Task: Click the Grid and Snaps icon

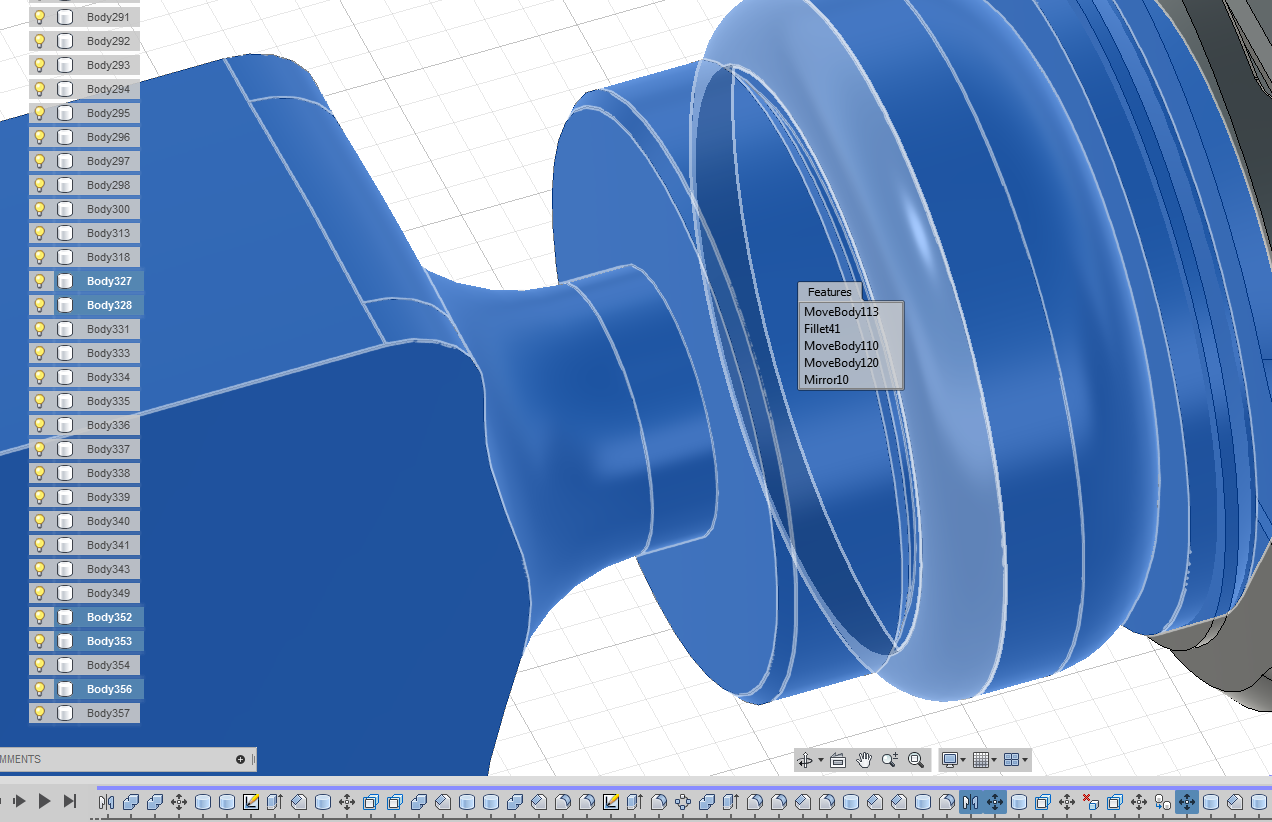Action: click(980, 760)
